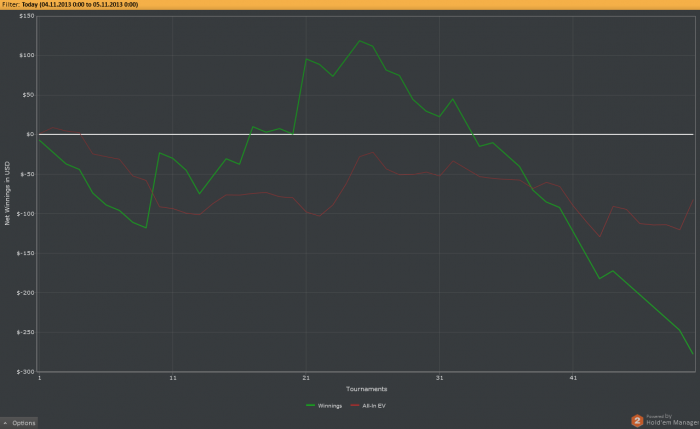Screen dimensions: 700x429
Task: Click the x-axis label 31
Action: point(439,378)
